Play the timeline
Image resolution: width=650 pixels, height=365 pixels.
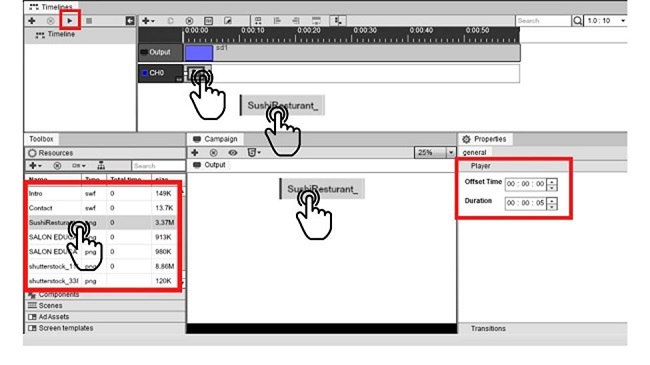(70, 20)
